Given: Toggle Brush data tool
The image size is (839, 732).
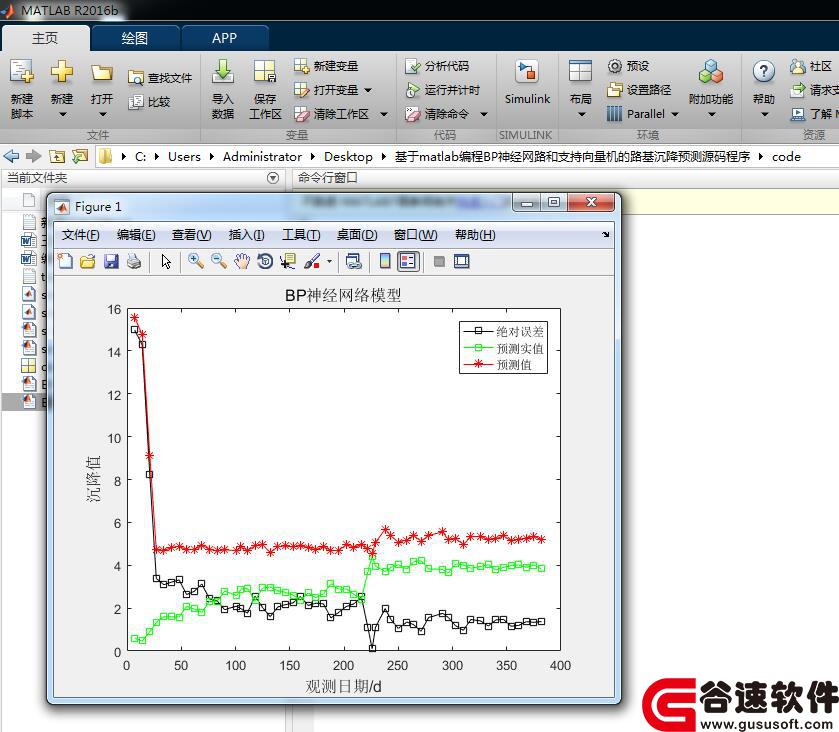Looking at the screenshot, I should [312, 261].
